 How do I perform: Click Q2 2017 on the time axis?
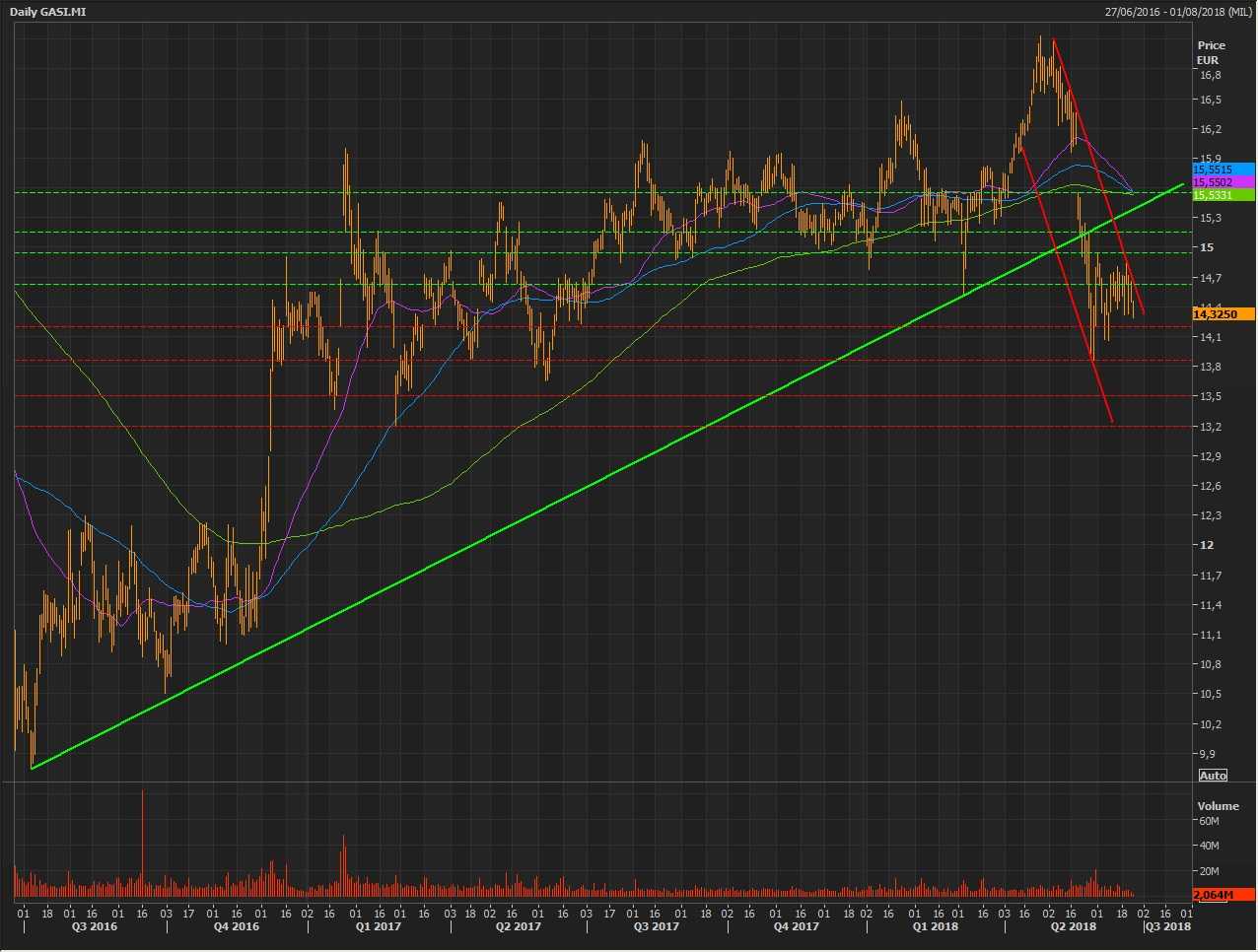click(519, 926)
